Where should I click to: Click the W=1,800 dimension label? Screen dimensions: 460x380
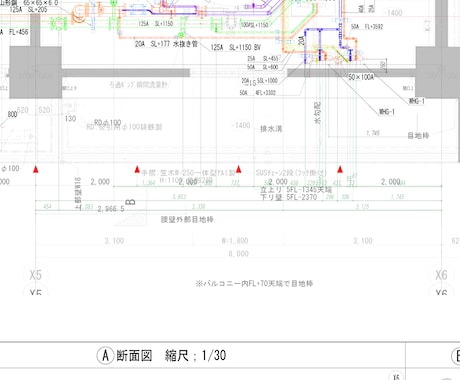pos(235,241)
